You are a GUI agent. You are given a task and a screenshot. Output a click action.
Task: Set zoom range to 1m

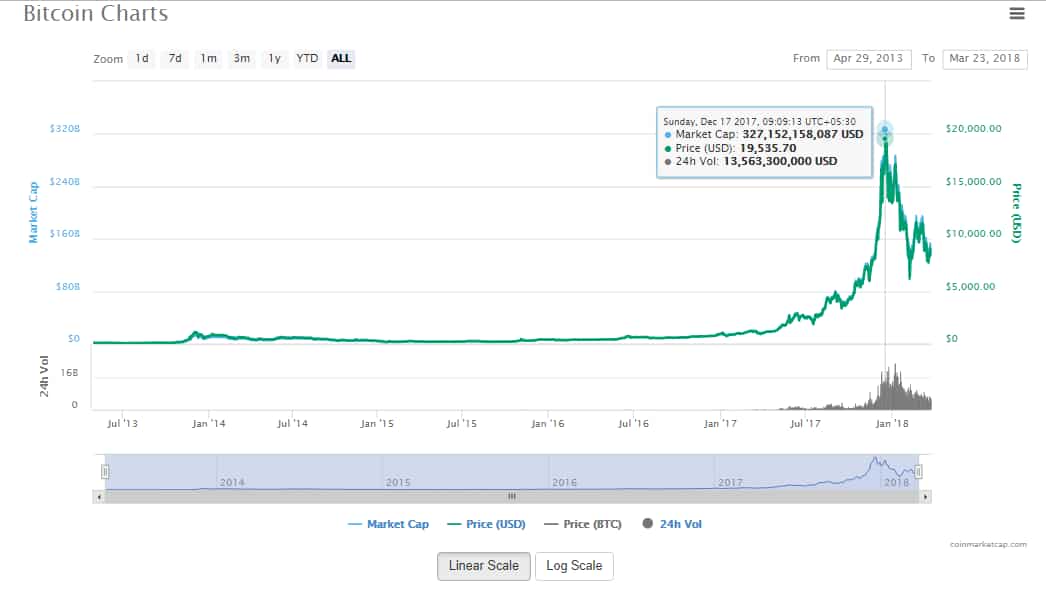tap(209, 59)
